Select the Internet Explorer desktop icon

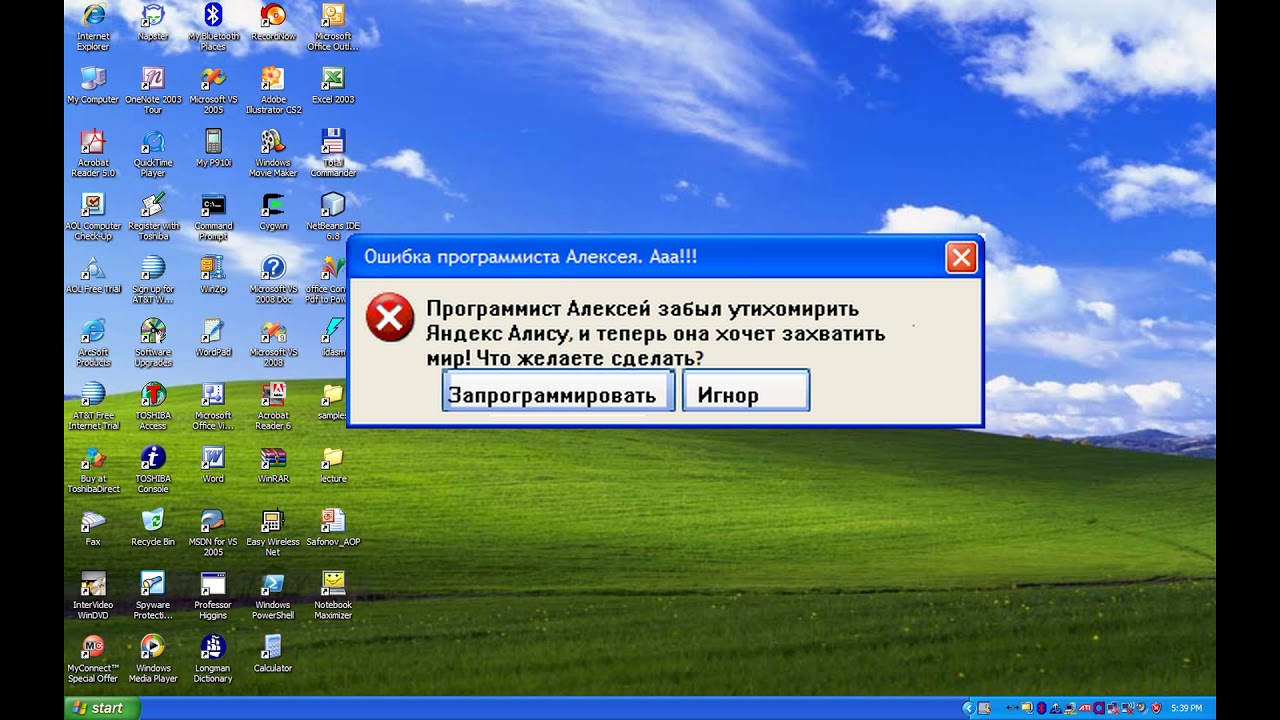[93, 27]
